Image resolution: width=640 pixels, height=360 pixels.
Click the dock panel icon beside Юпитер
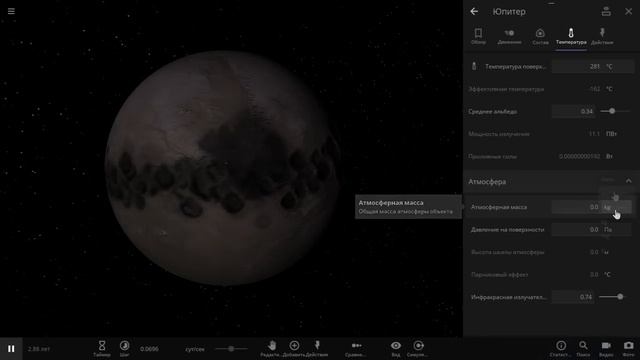(606, 11)
